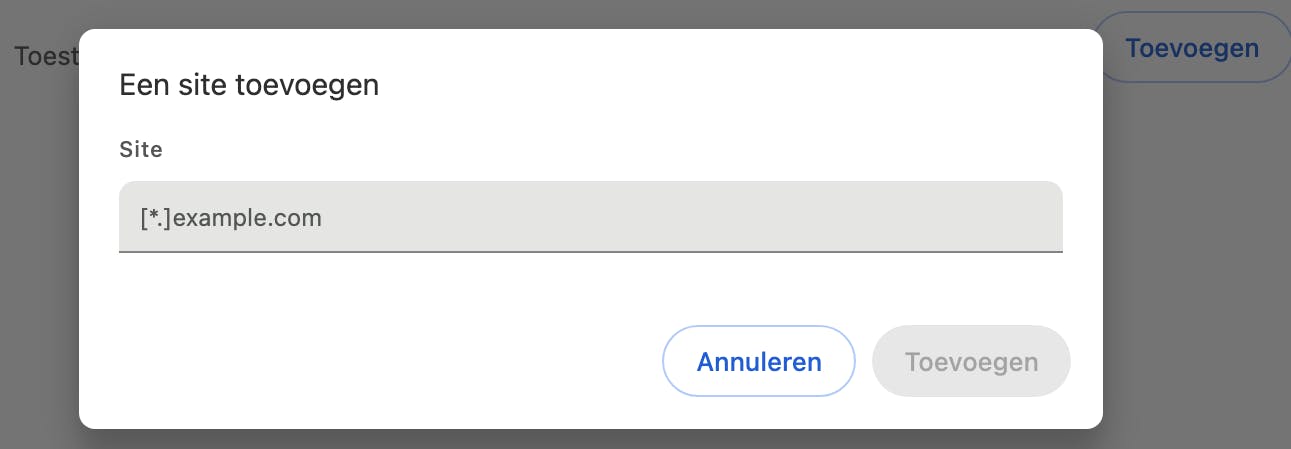The width and height of the screenshot is (1291, 449).
Task: Click the 'Een site toevoegen' dialog title
Action: (249, 85)
